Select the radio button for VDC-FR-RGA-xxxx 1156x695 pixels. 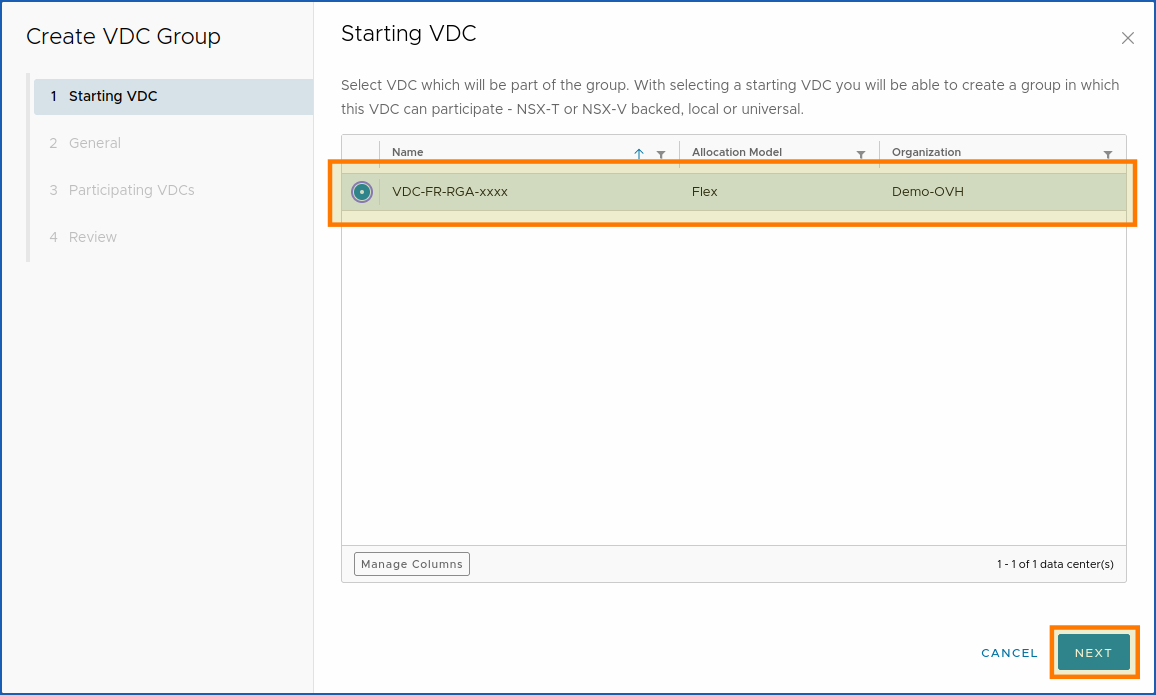click(362, 192)
